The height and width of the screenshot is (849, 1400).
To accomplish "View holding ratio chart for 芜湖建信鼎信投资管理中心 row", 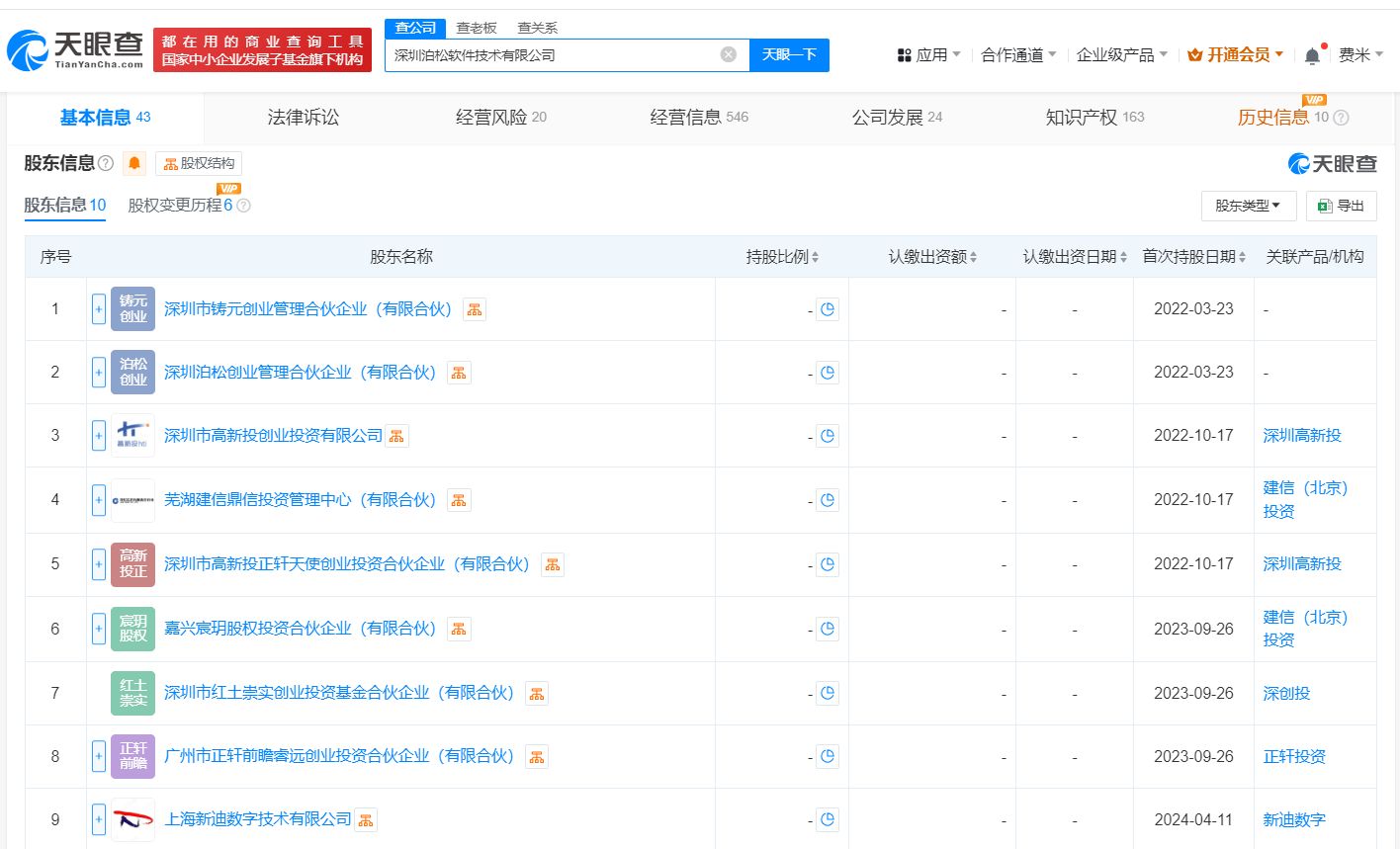I will [x=828, y=500].
